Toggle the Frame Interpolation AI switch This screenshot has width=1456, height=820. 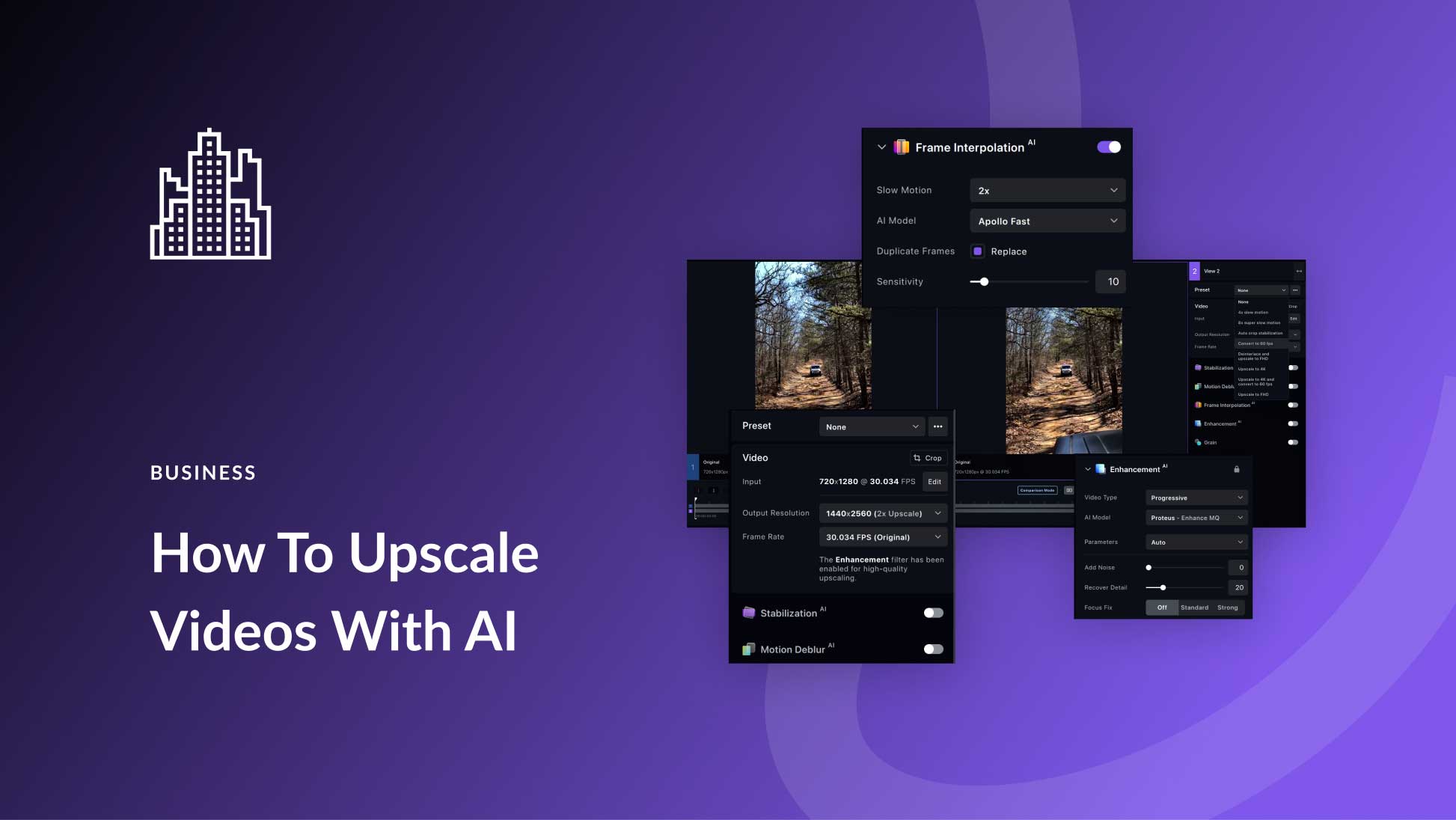[x=1107, y=147]
